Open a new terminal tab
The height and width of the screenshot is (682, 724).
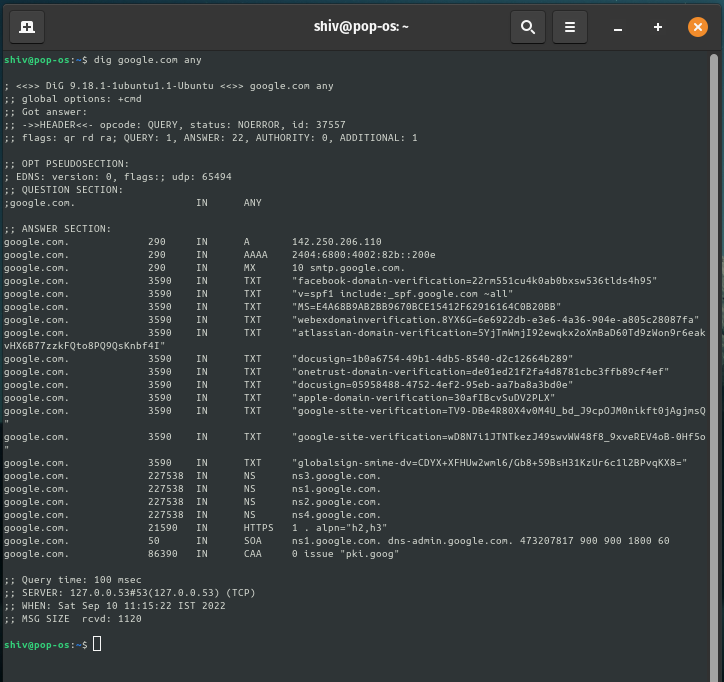click(27, 27)
